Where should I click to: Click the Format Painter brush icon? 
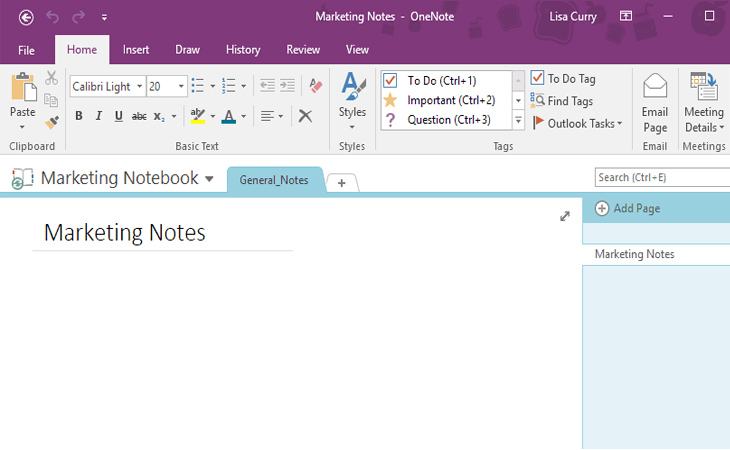pos(52,122)
